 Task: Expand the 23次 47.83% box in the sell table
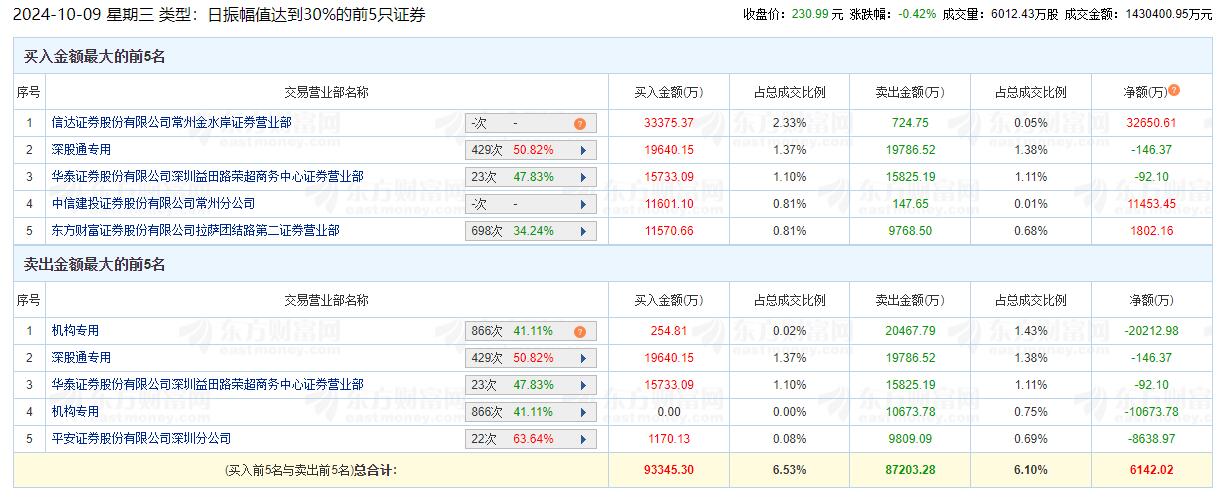point(583,385)
